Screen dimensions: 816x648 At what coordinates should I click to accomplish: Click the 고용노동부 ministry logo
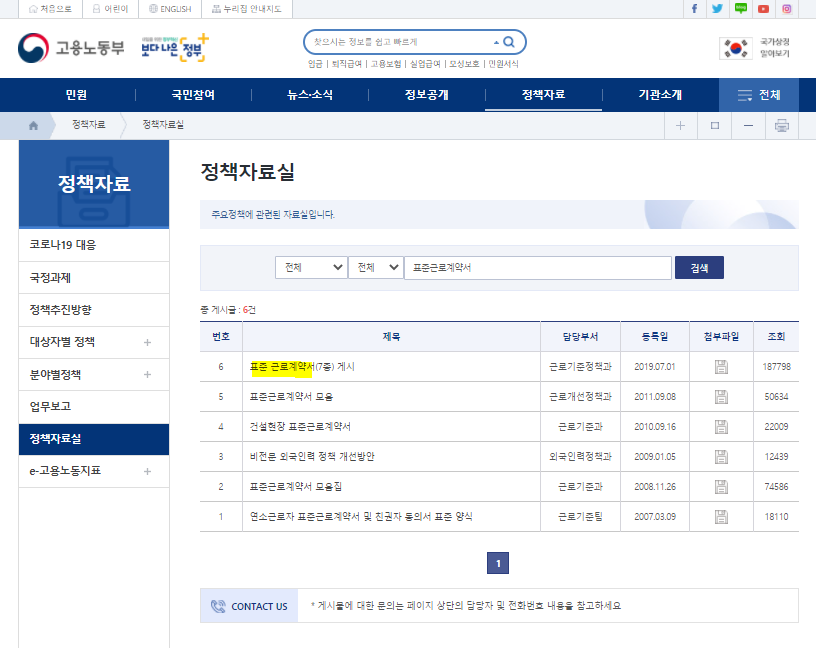point(70,45)
